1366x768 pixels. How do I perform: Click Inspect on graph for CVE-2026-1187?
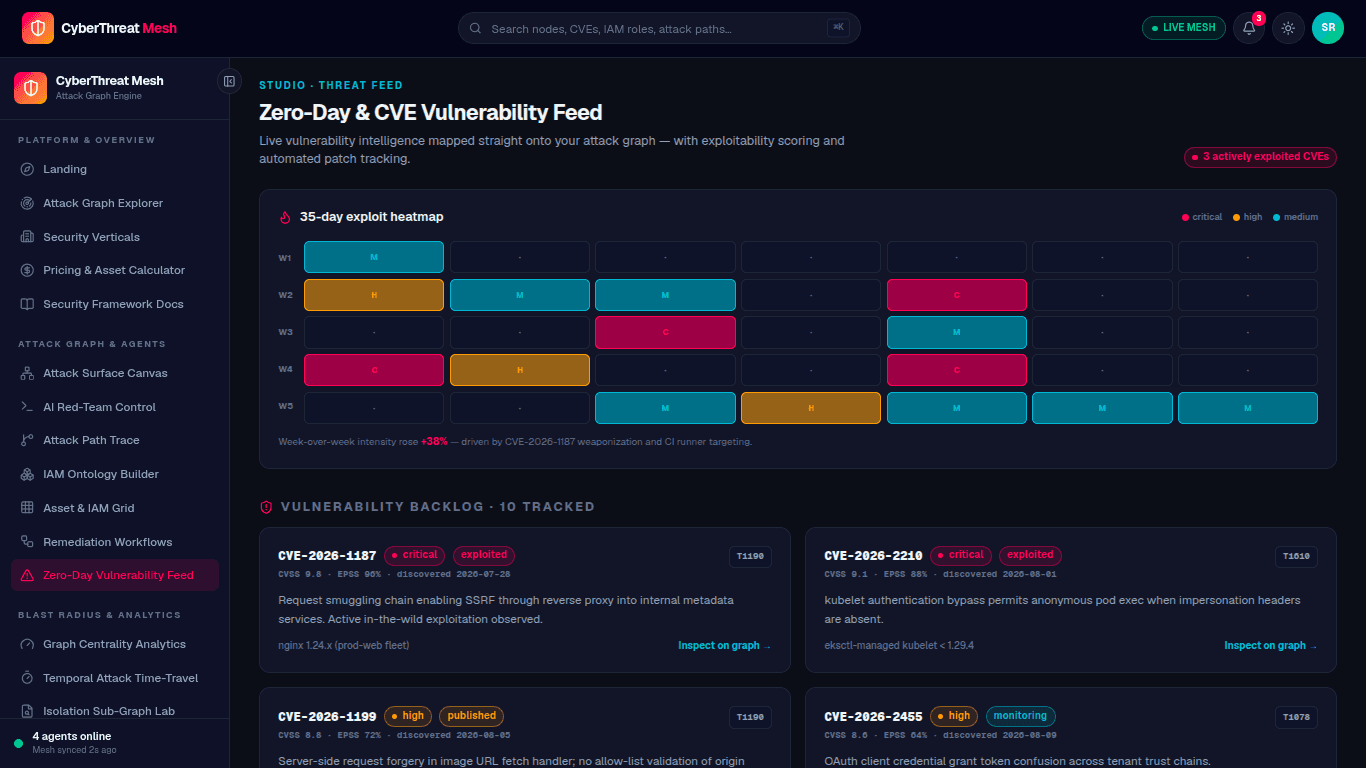(x=725, y=646)
